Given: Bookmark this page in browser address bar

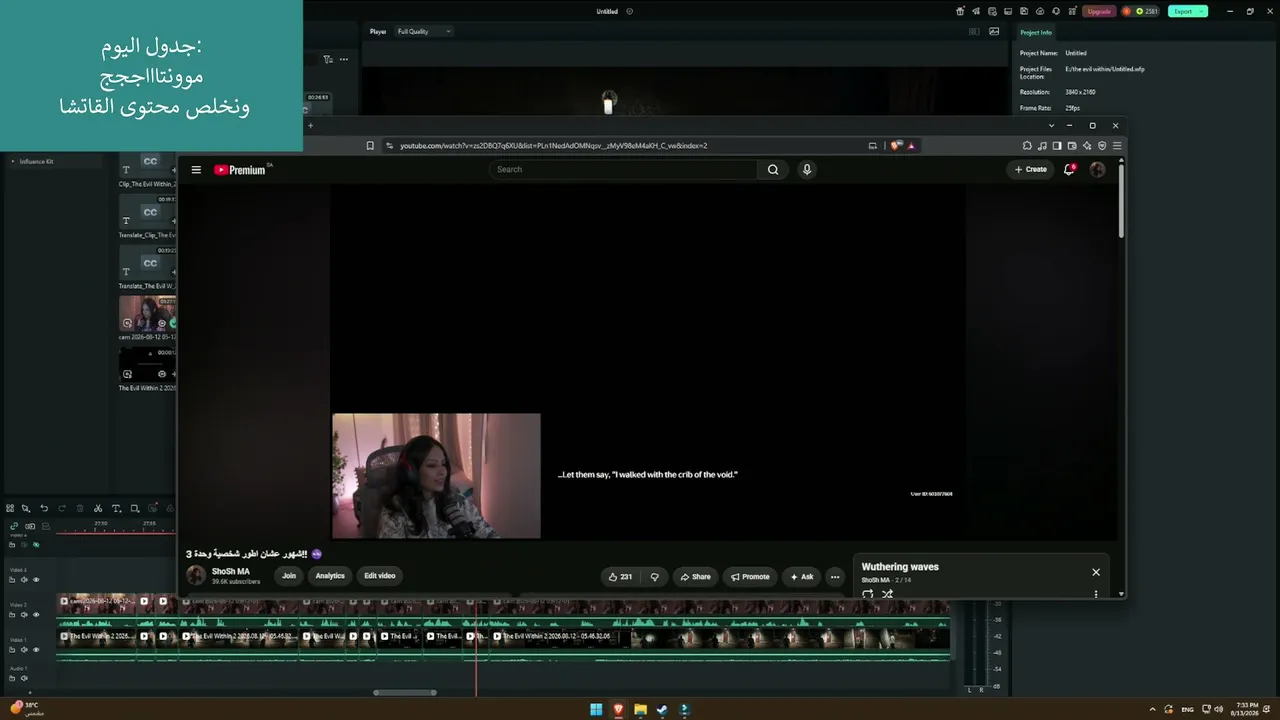Looking at the screenshot, I should [x=370, y=146].
